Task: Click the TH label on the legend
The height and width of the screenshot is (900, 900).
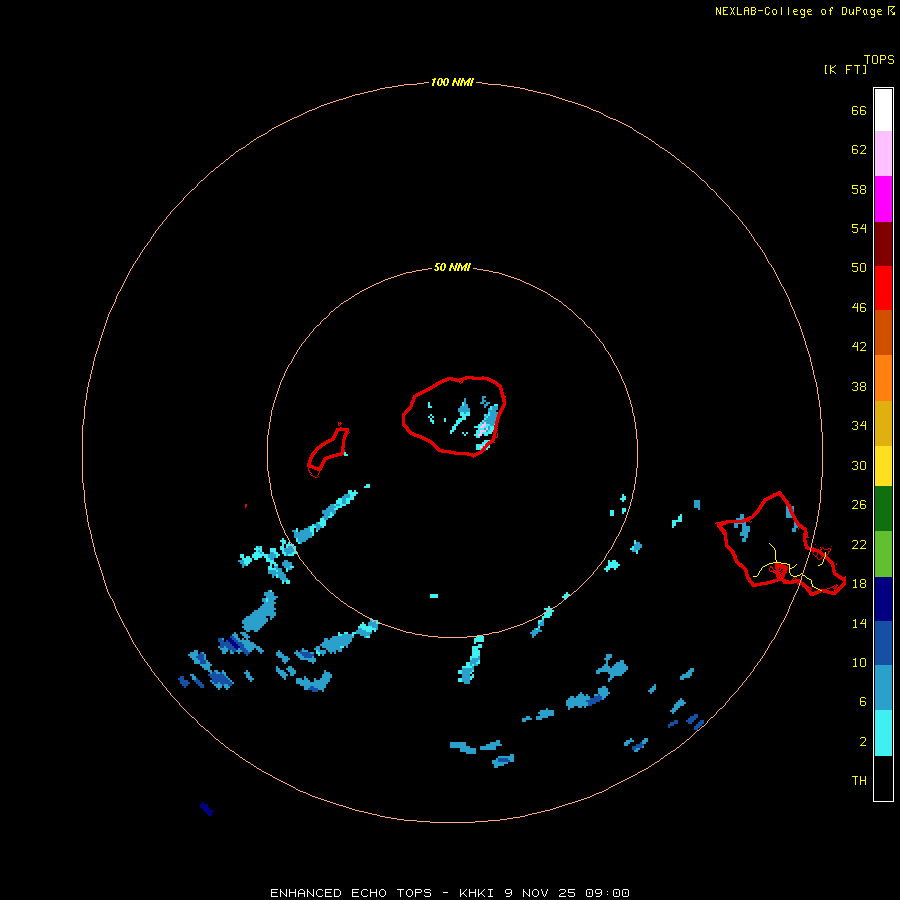Action: pos(859,781)
